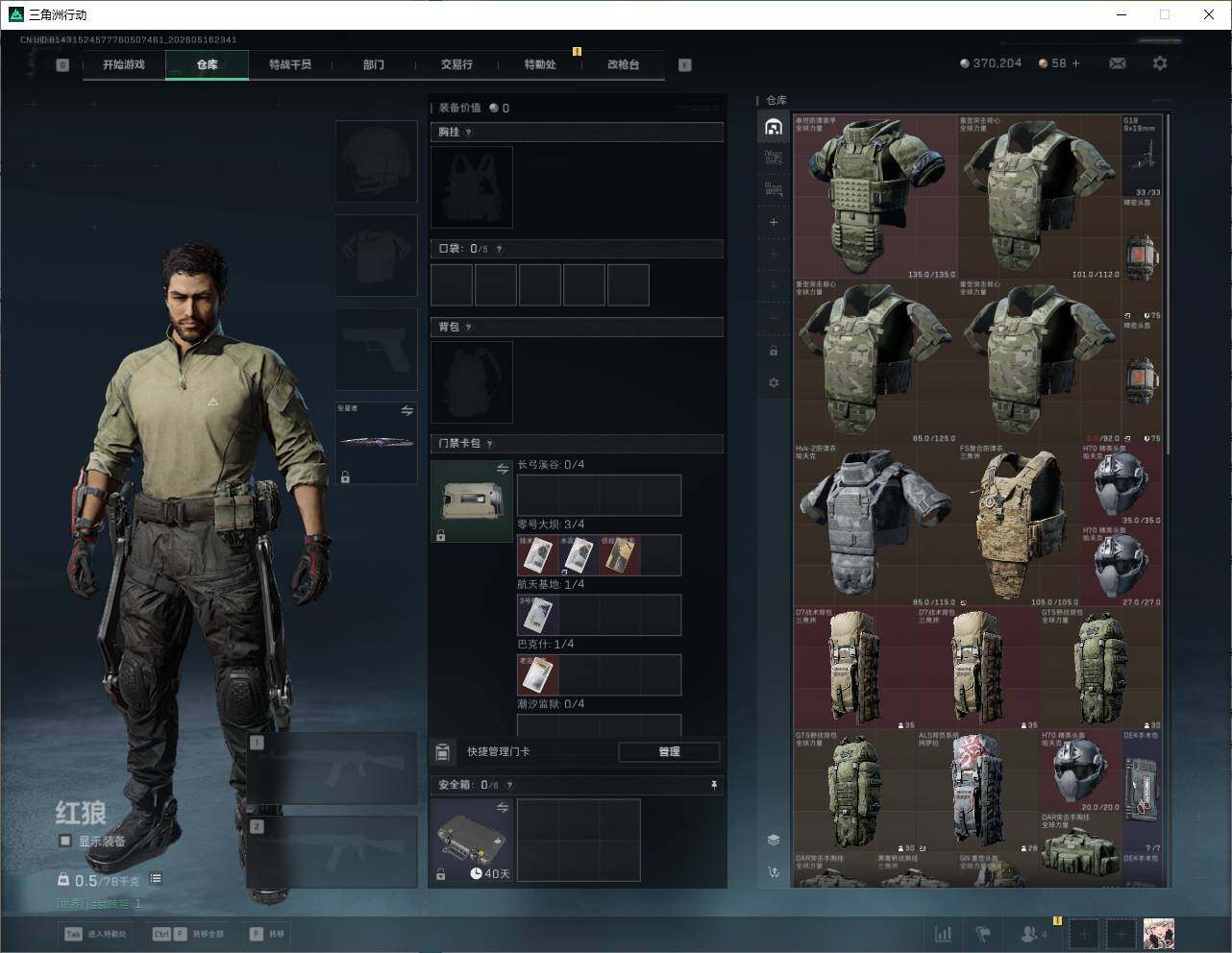Image resolution: width=1232 pixels, height=953 pixels.
Task: Select the empty backpack slot
Action: 472,381
